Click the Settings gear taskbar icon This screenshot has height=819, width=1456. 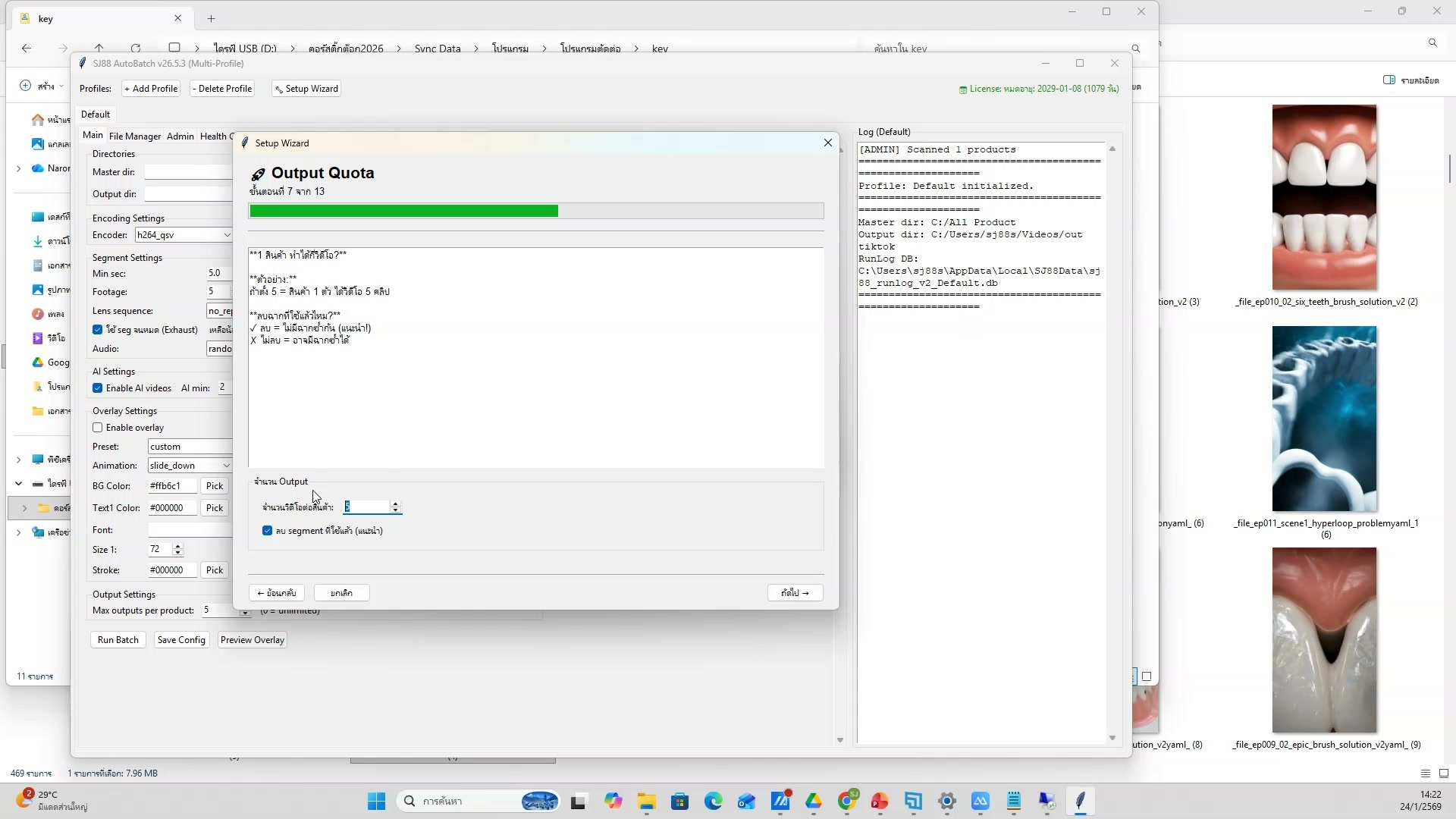[x=947, y=802]
